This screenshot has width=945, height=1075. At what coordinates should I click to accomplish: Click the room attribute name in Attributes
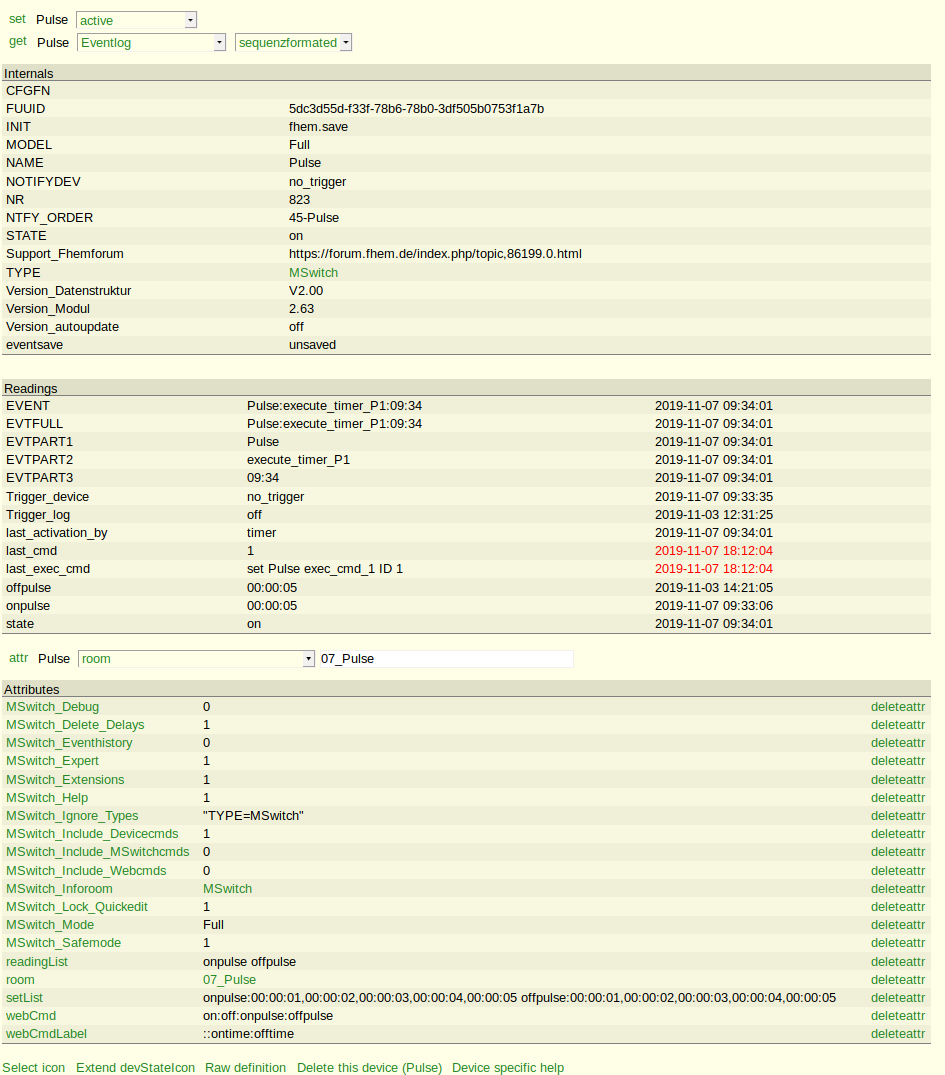(21, 980)
